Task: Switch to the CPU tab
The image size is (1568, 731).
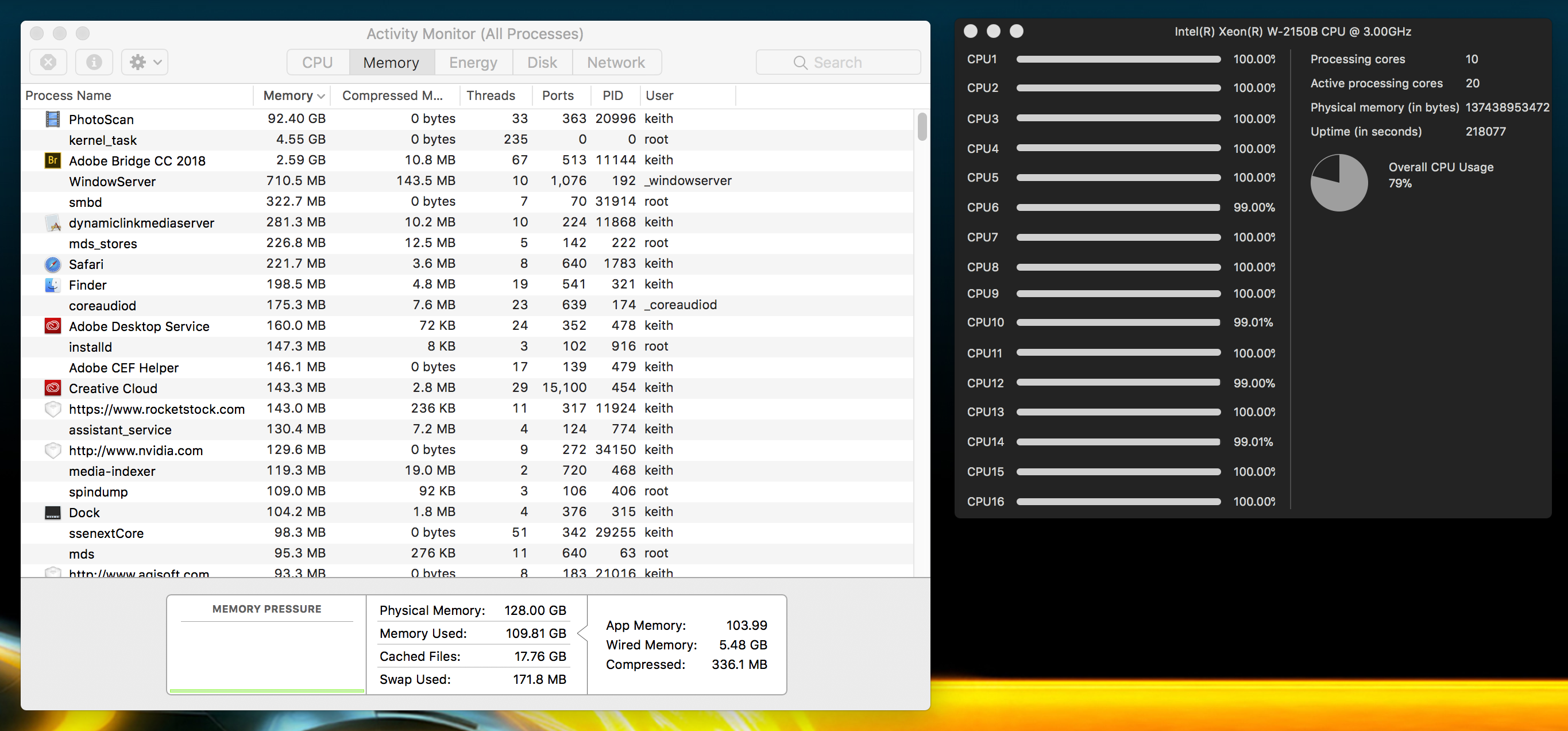Action: point(317,62)
